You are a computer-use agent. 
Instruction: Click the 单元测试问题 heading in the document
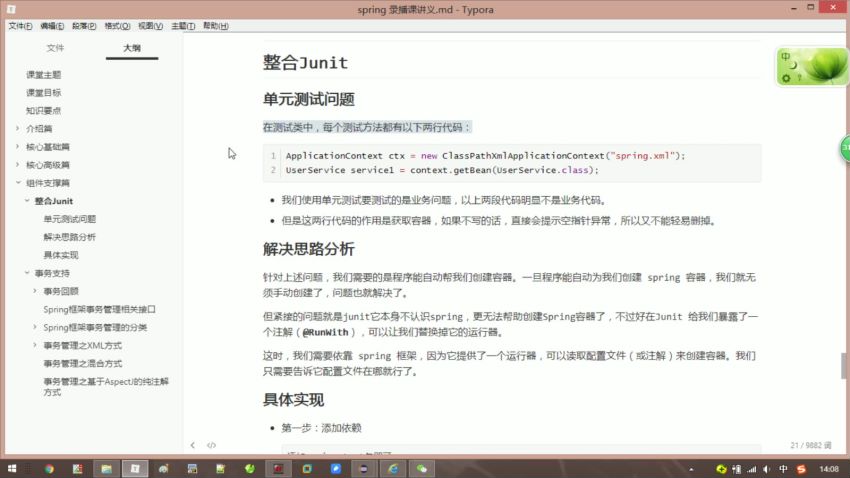pyautogui.click(x=309, y=99)
